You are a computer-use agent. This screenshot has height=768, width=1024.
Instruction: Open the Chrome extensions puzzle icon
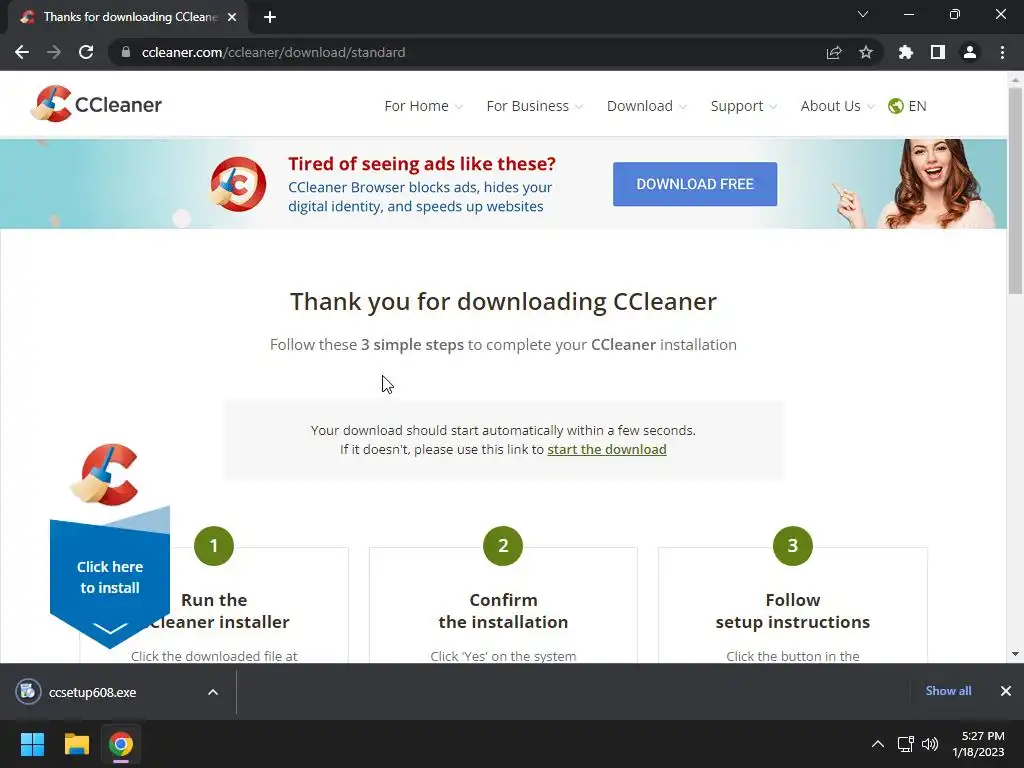pos(906,52)
